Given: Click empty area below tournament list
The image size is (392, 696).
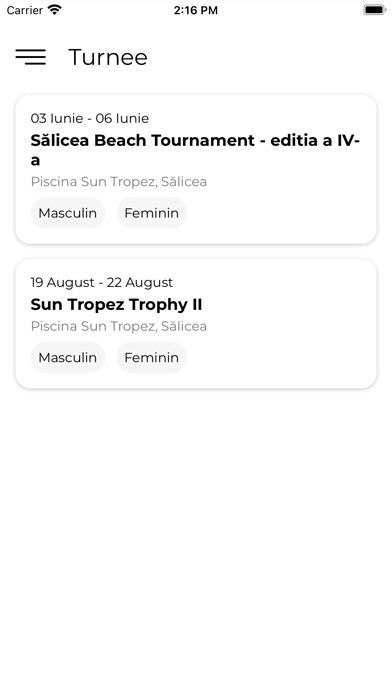Looking at the screenshot, I should coord(196,533).
